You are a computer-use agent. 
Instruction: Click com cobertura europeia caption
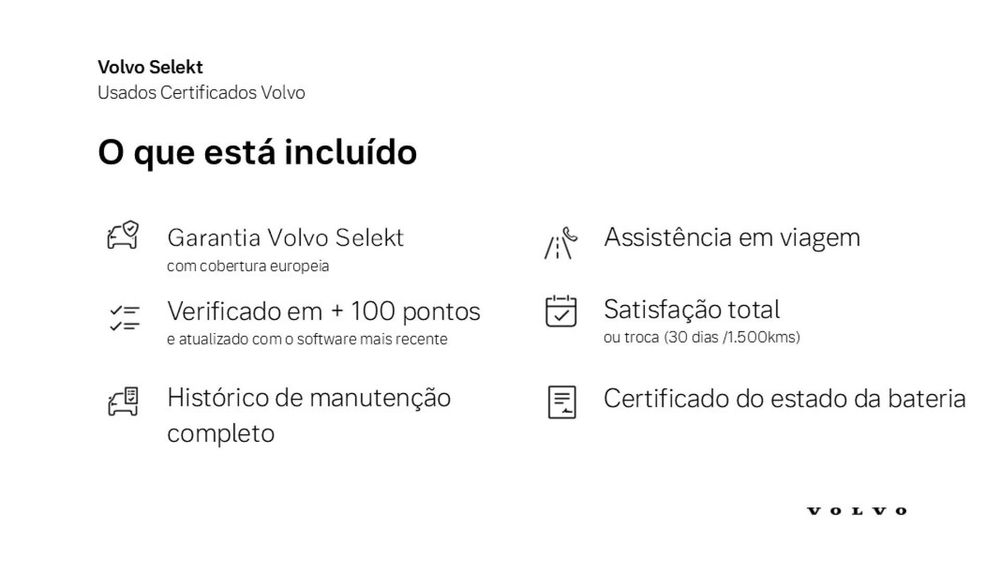(248, 266)
